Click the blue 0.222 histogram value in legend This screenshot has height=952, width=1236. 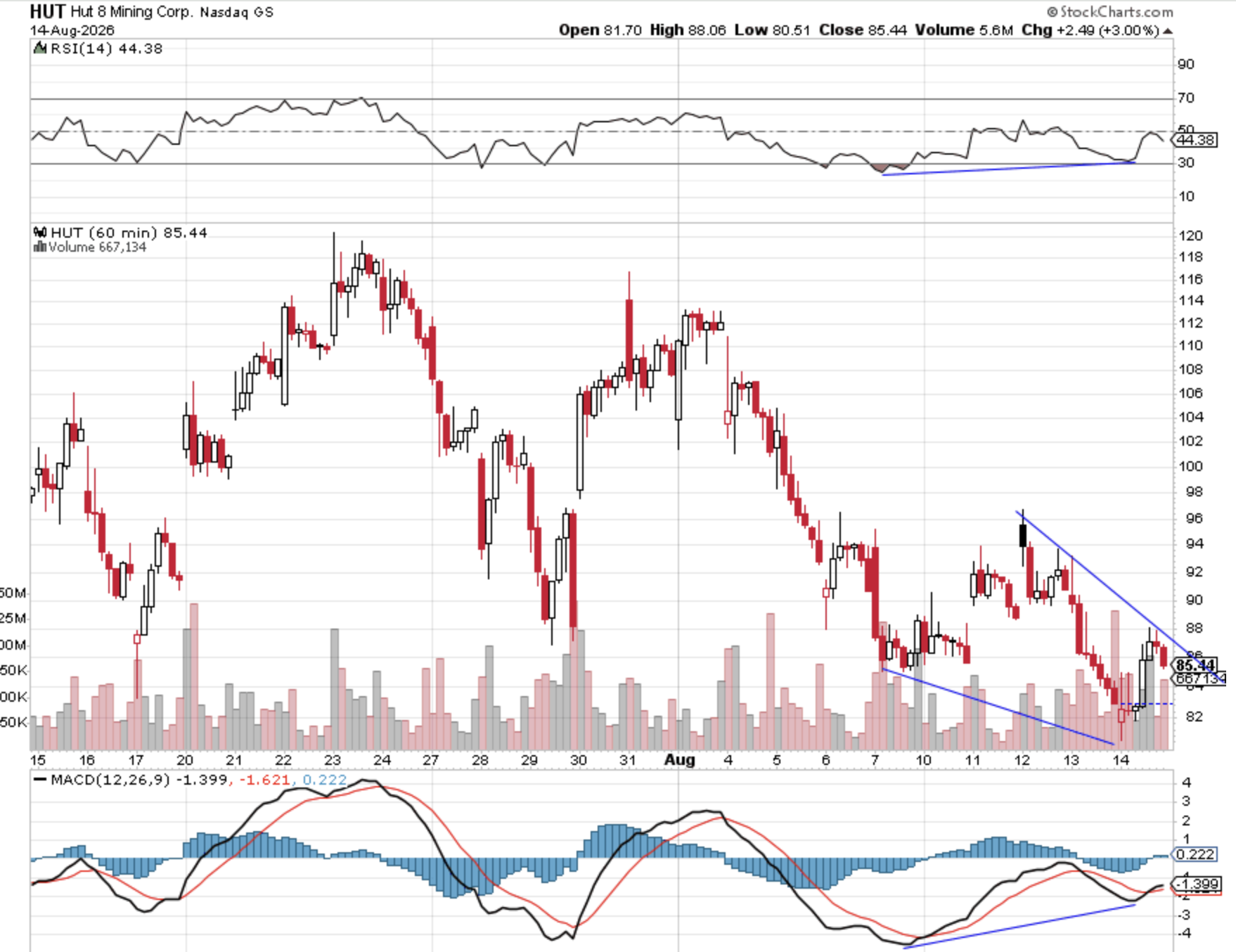click(324, 780)
